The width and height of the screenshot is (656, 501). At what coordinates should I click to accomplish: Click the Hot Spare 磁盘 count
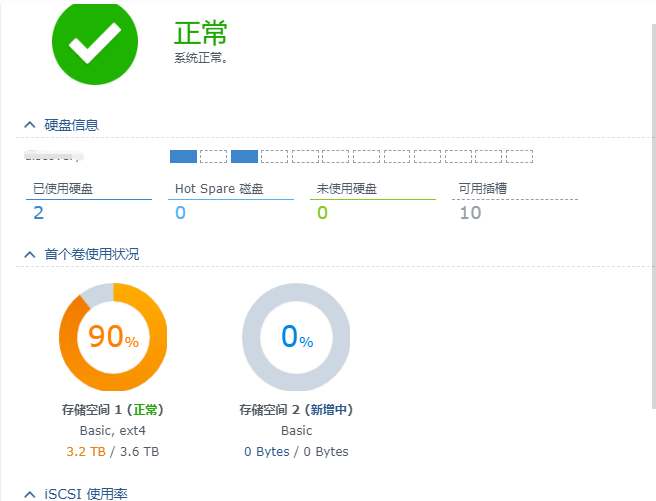coord(180,213)
